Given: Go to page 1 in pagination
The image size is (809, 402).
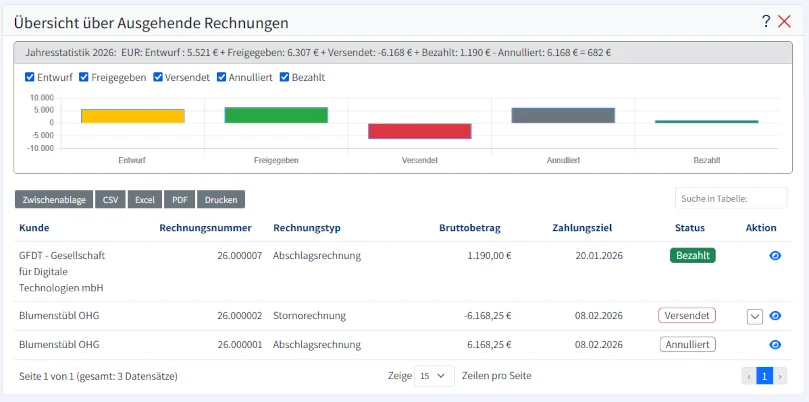Looking at the screenshot, I should click(x=765, y=377).
